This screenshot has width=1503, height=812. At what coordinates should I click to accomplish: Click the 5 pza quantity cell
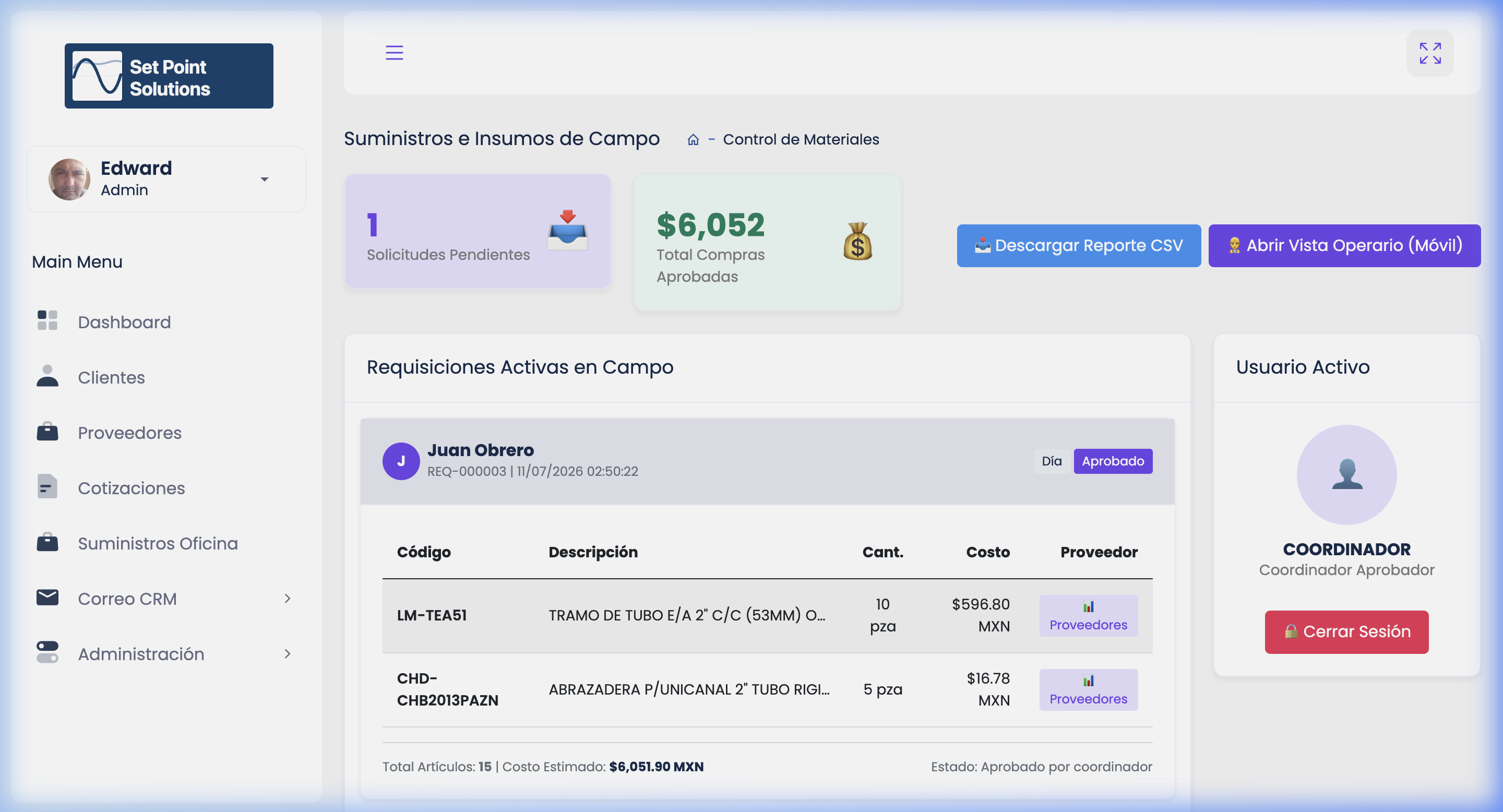point(883,689)
